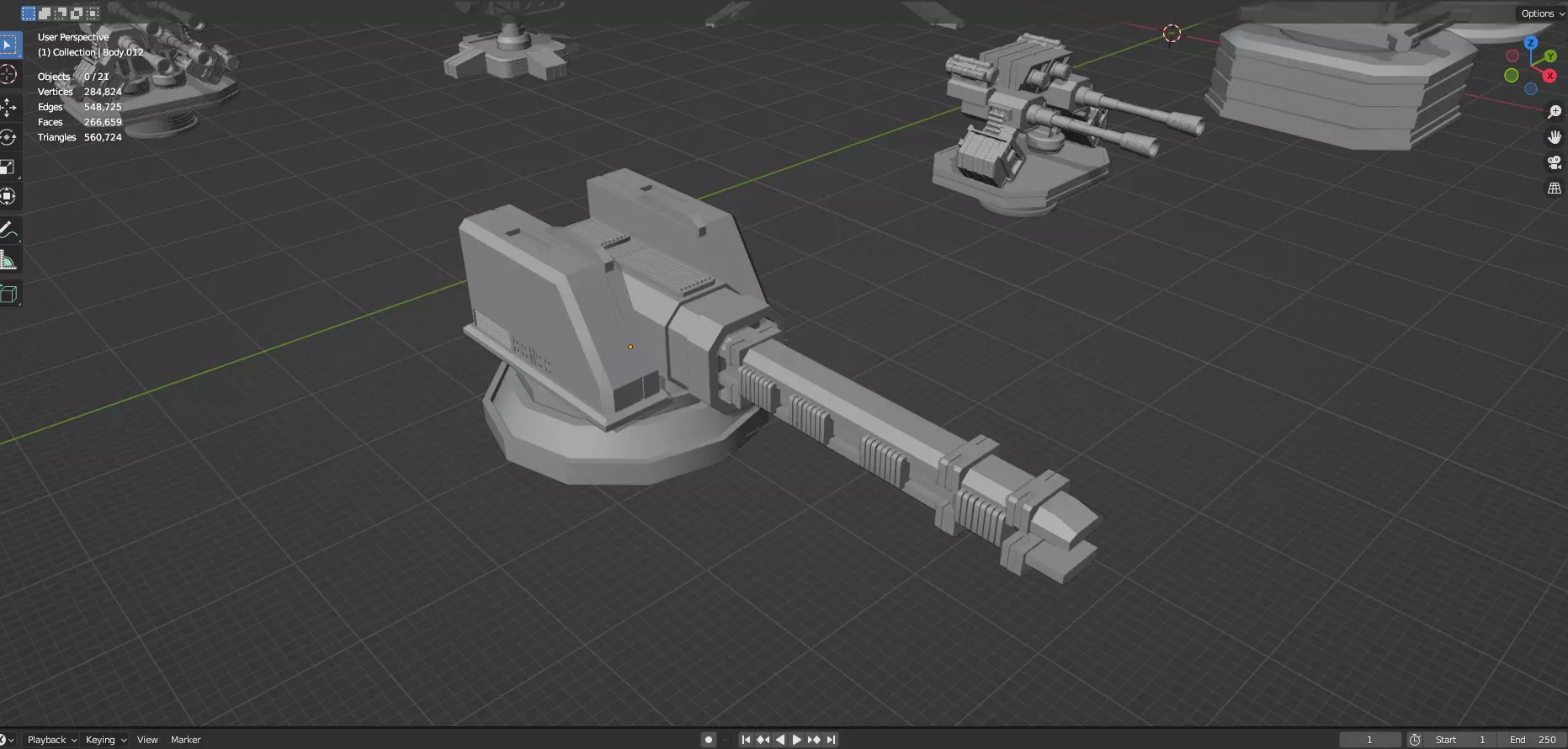1568x749 pixels.
Task: Set selection mode to invert
Action: [77, 13]
